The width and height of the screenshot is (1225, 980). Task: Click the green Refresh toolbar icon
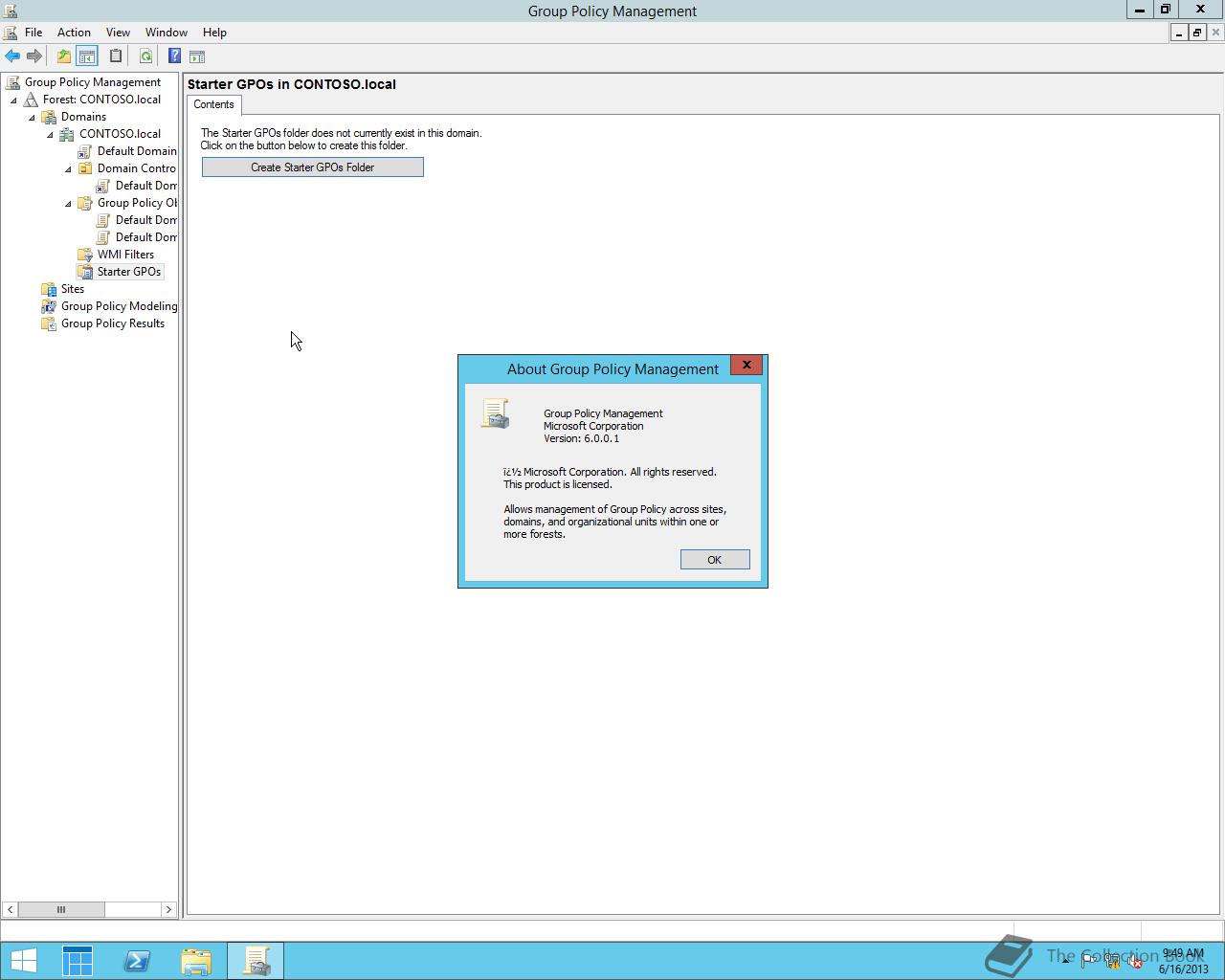point(145,56)
